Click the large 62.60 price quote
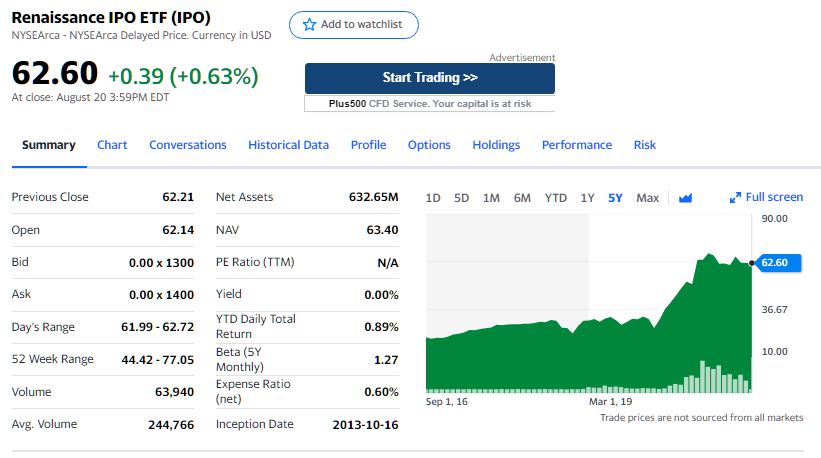This screenshot has height=458, width=821. point(55,73)
